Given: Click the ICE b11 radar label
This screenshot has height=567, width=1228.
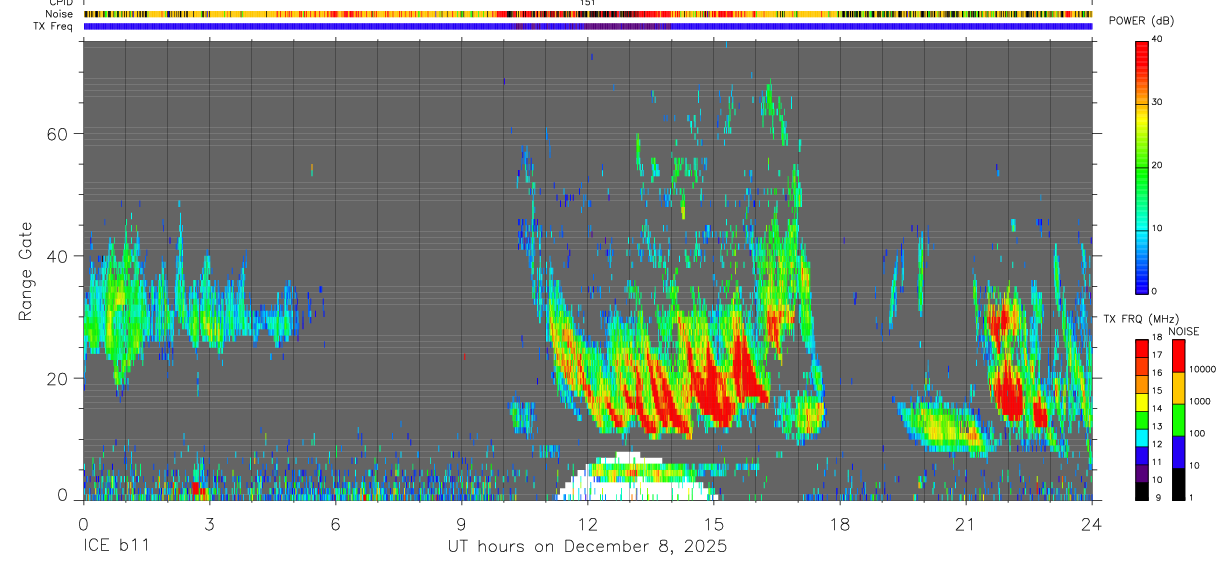Looking at the screenshot, I should (115, 547).
